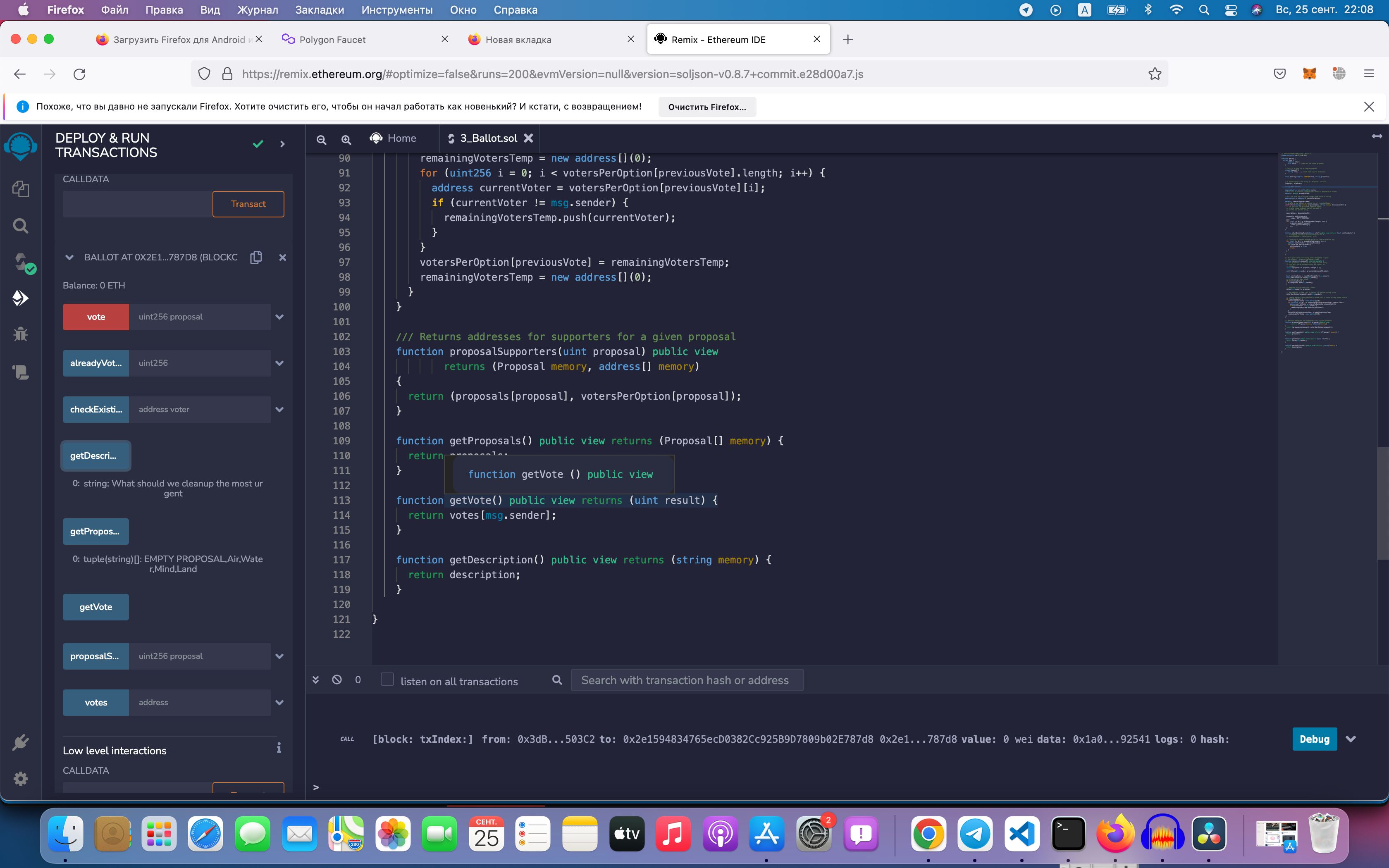Expand the checkExisti... function parameters

[x=279, y=409]
